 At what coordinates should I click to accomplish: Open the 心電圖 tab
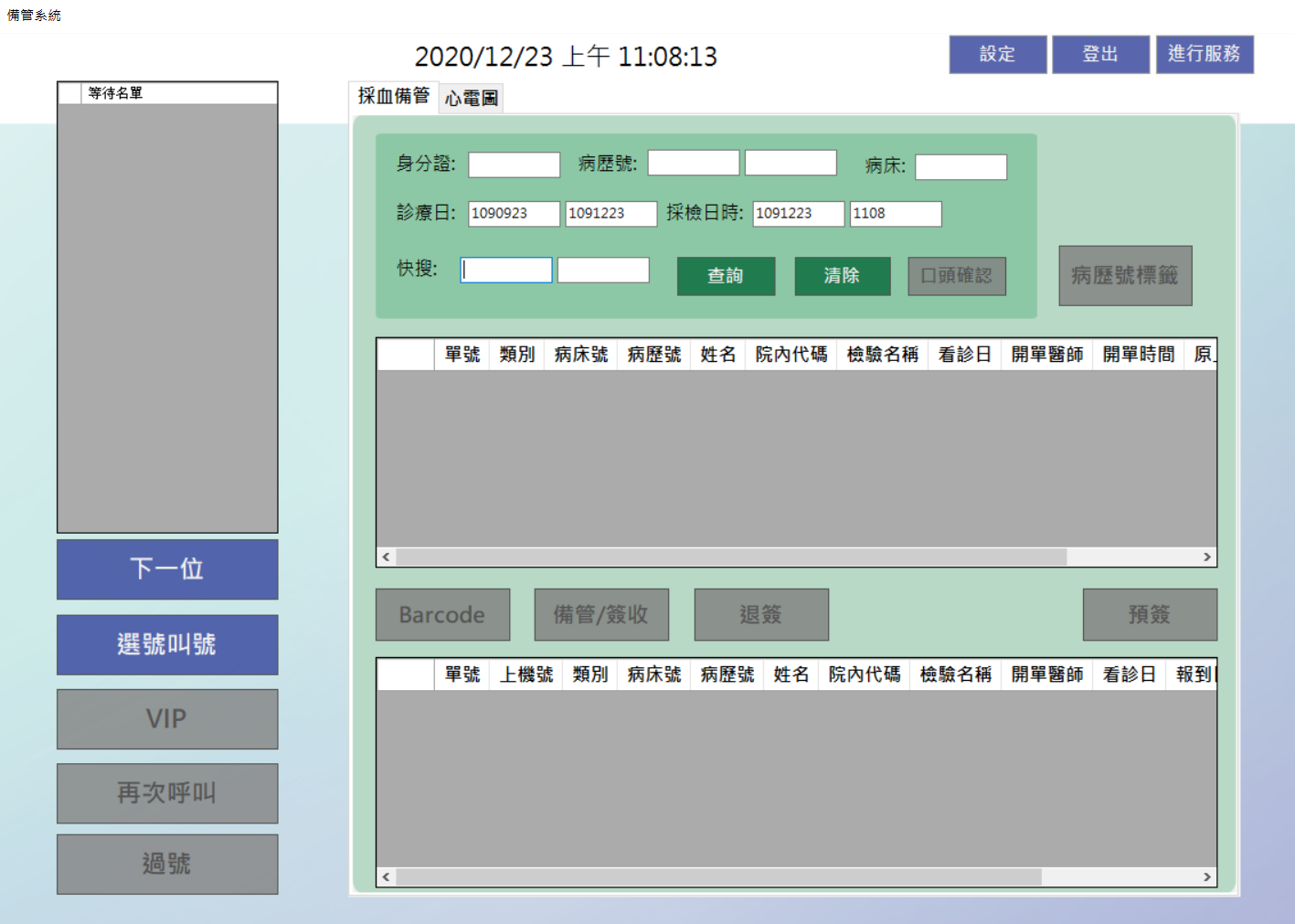472,99
